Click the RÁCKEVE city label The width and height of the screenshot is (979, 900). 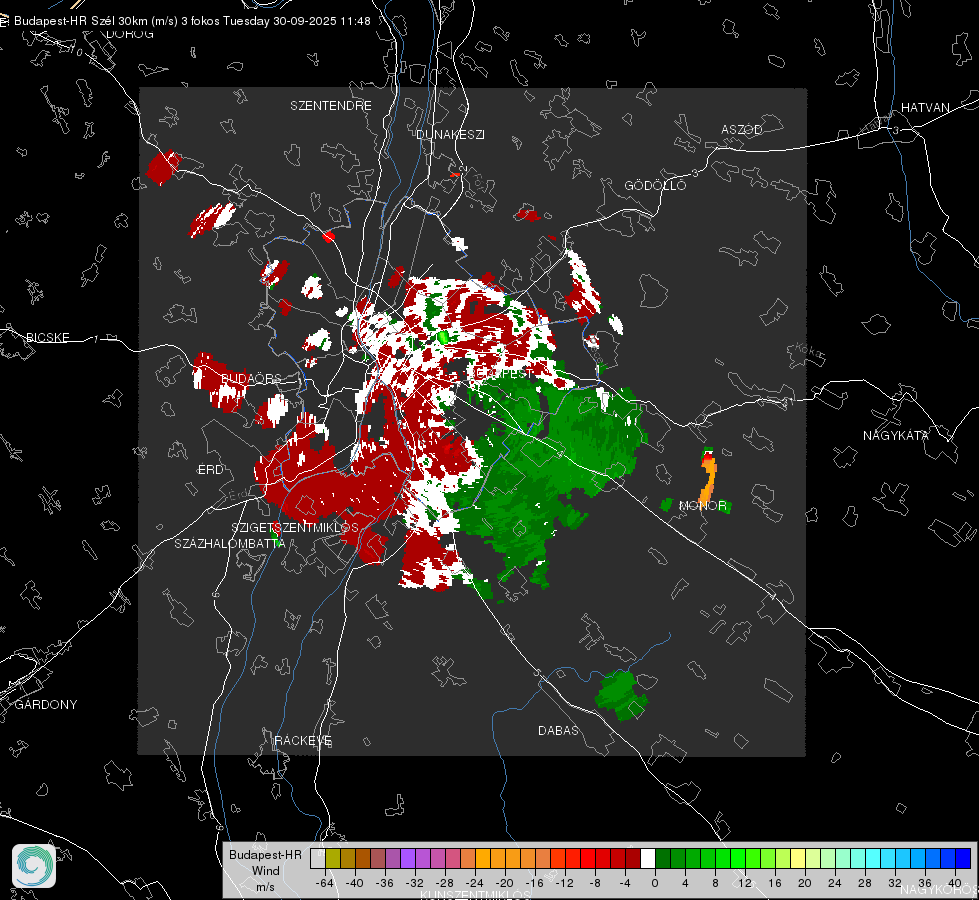(x=303, y=740)
